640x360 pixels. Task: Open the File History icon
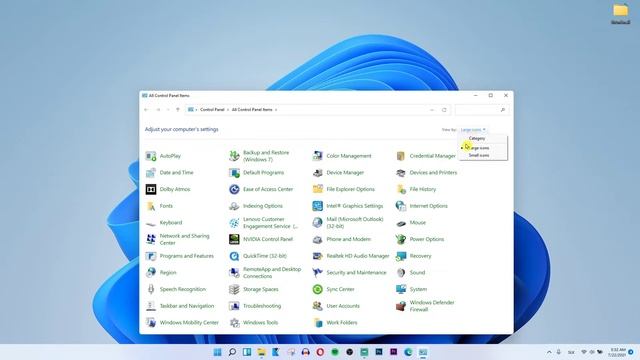coord(401,189)
